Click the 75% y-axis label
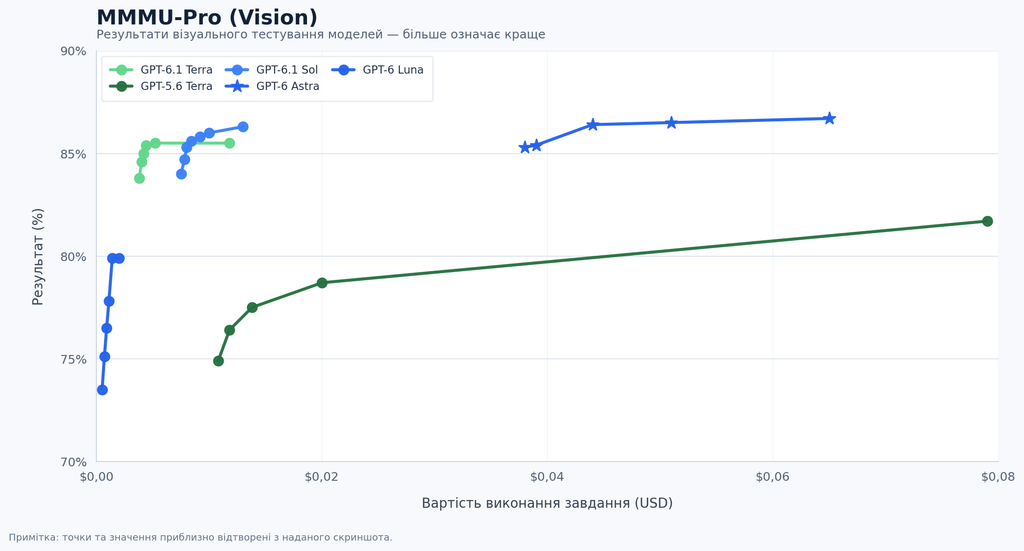 pos(73,360)
